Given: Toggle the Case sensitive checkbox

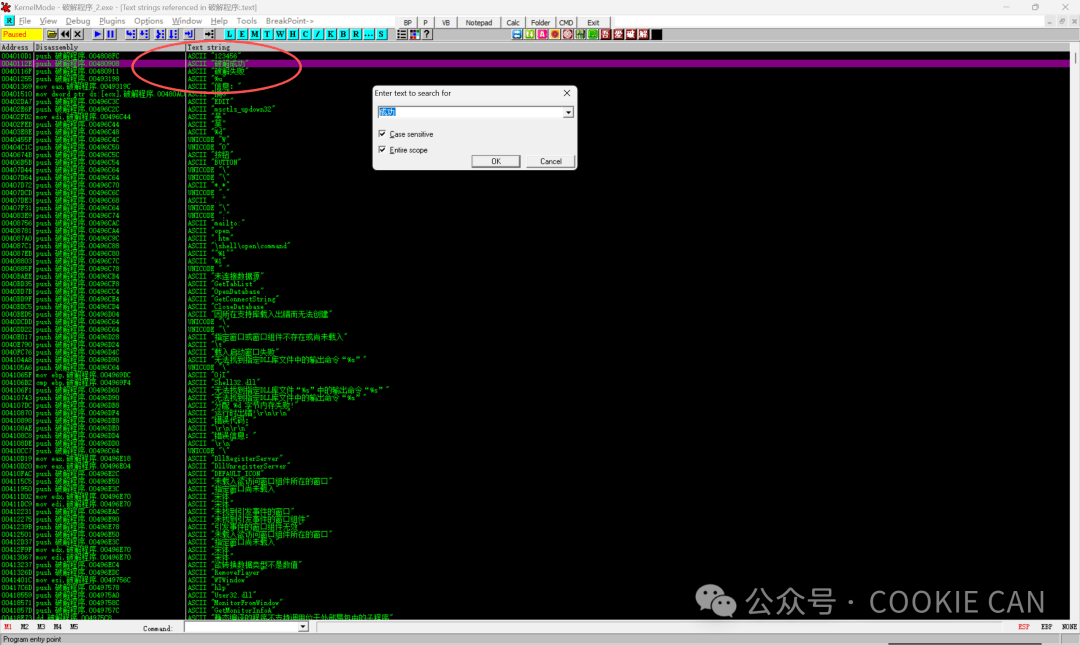Looking at the screenshot, I should 383,134.
